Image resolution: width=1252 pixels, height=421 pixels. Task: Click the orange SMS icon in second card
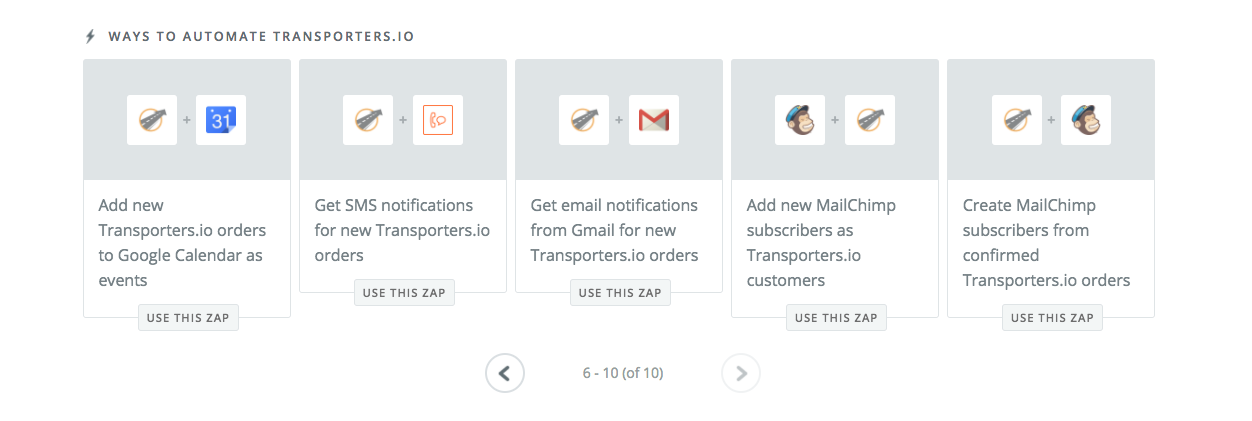[437, 120]
